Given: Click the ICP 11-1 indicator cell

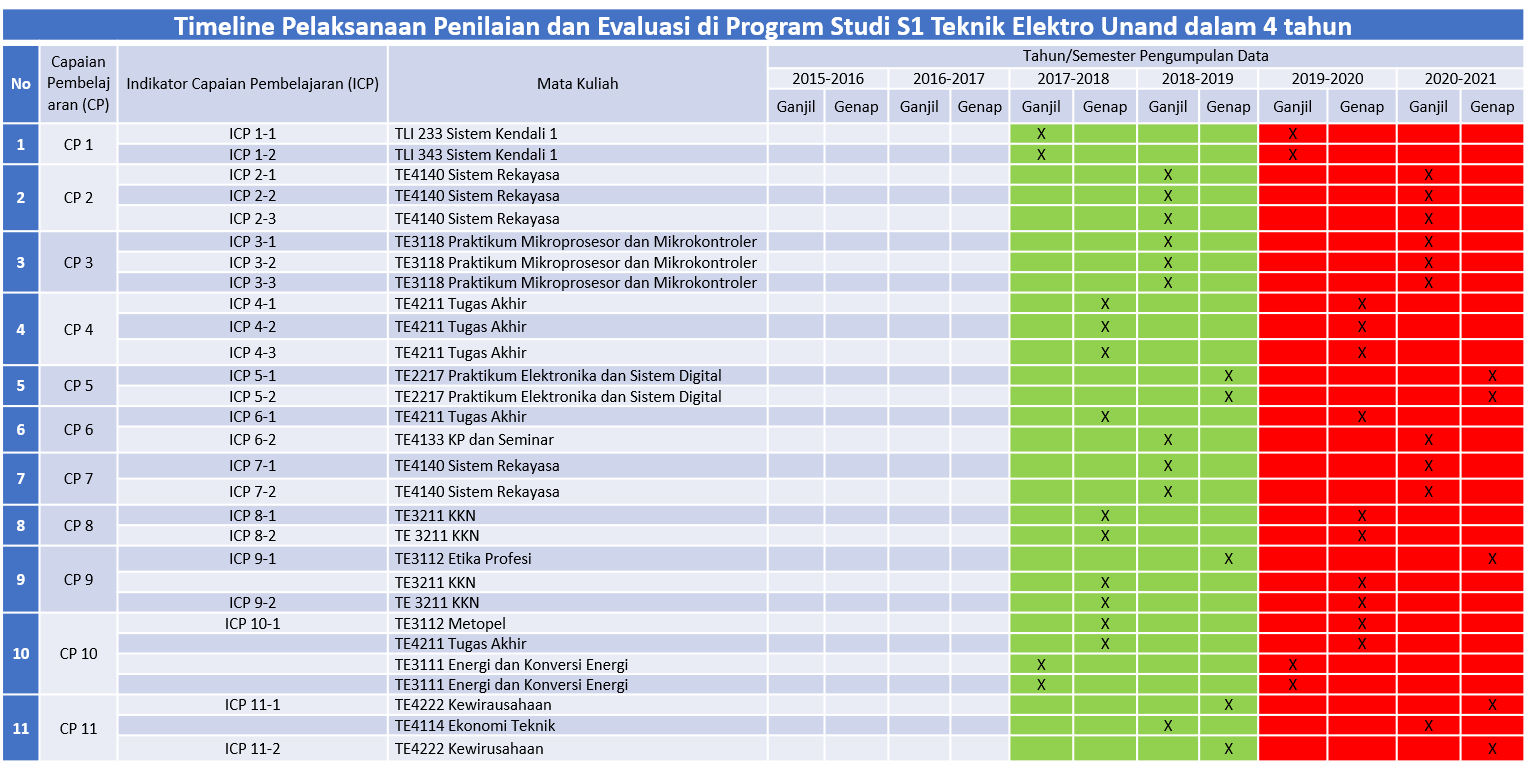Looking at the screenshot, I should click(x=253, y=705).
